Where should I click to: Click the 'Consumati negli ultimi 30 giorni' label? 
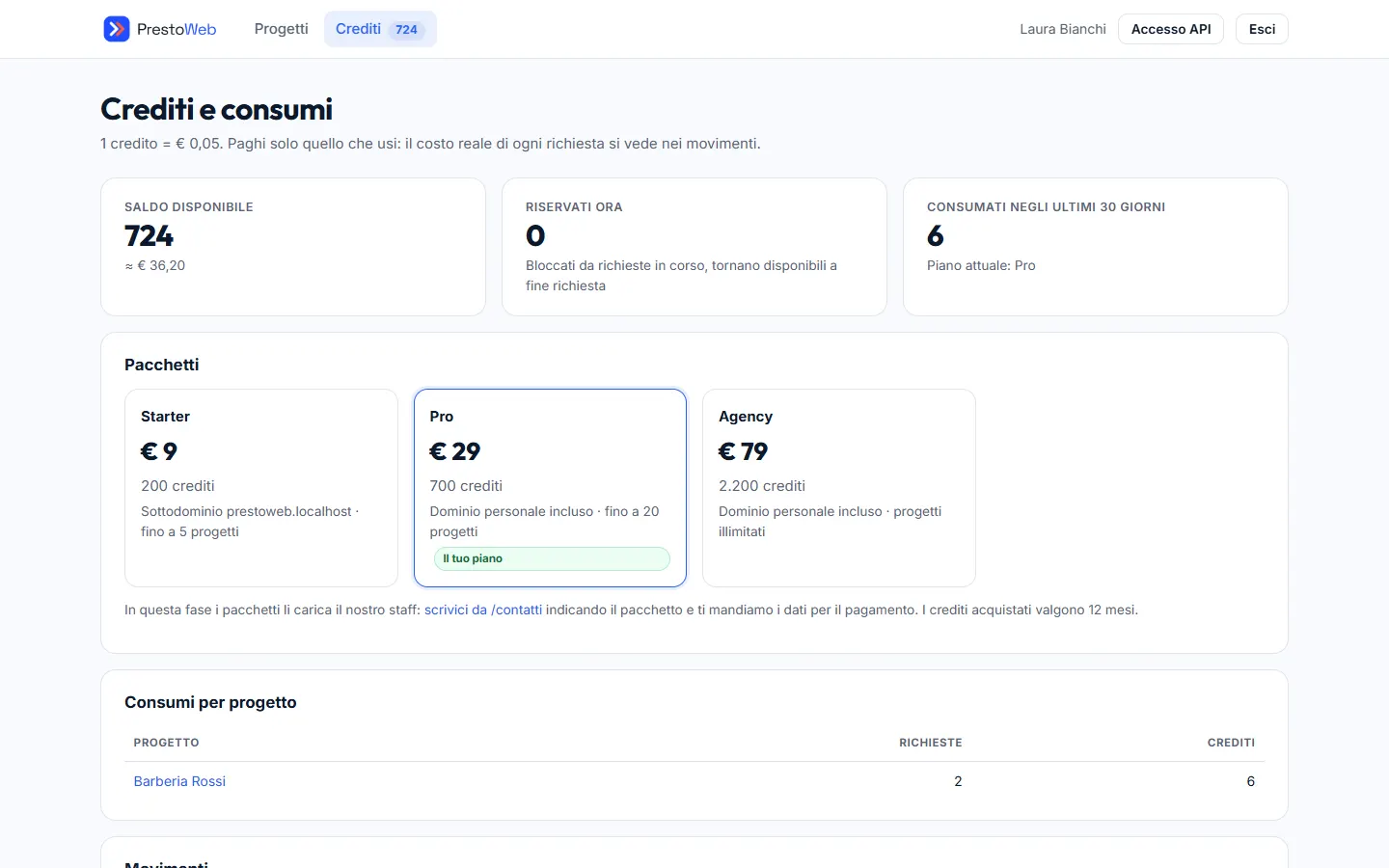coord(1046,207)
